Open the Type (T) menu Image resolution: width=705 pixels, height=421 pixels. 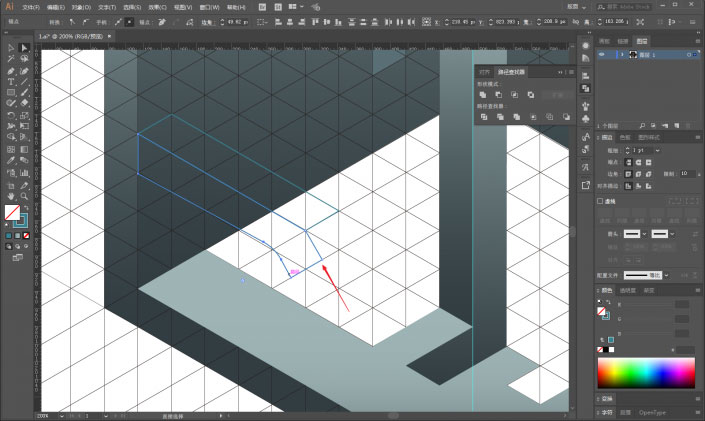pyautogui.click(x=107, y=7)
